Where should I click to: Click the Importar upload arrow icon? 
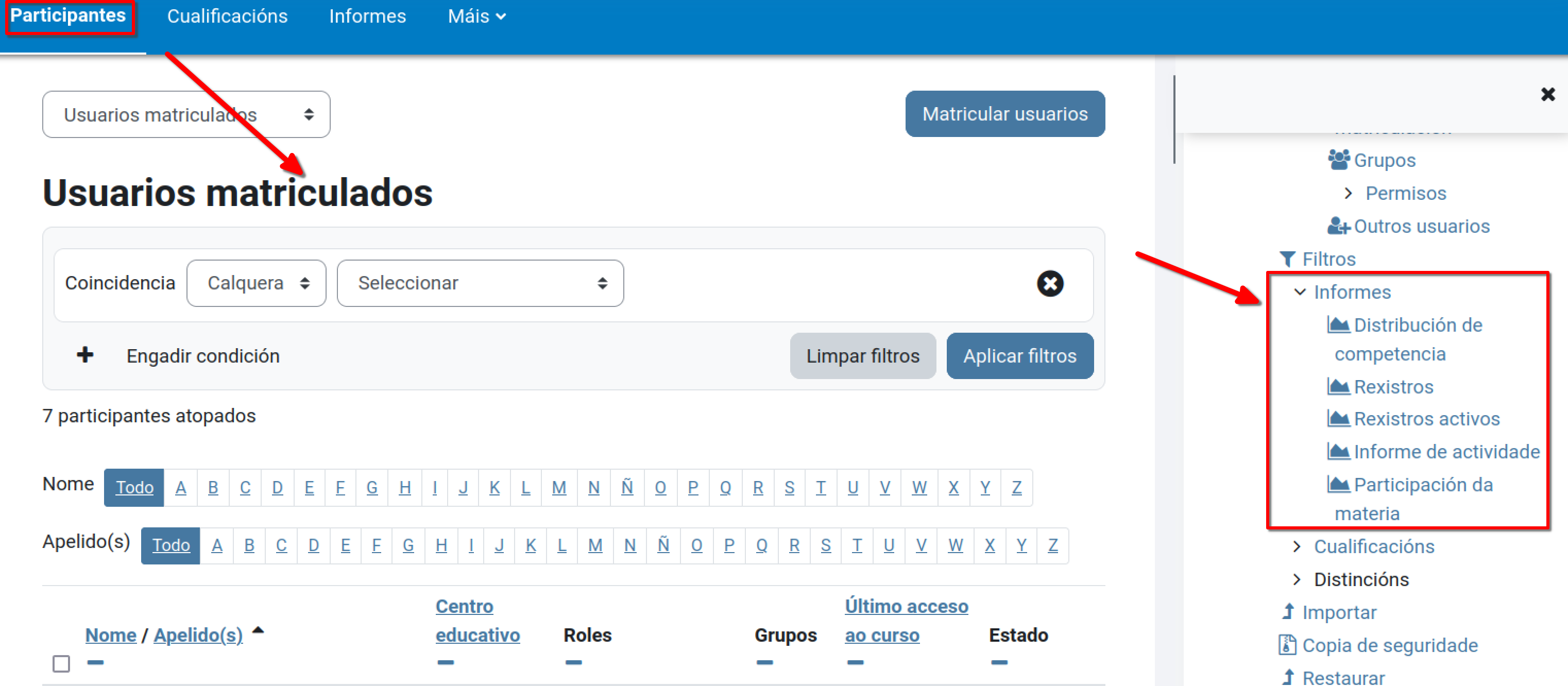point(1288,612)
